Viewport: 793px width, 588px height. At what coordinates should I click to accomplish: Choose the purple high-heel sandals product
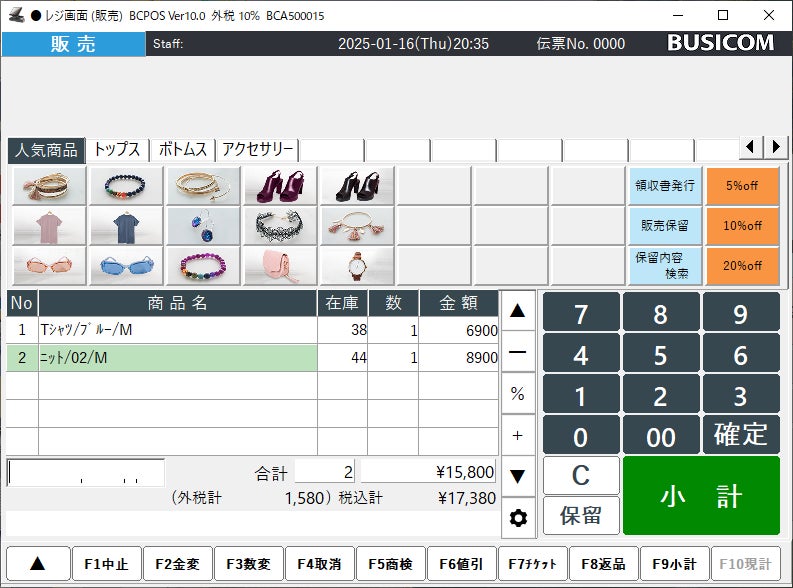[x=280, y=186]
